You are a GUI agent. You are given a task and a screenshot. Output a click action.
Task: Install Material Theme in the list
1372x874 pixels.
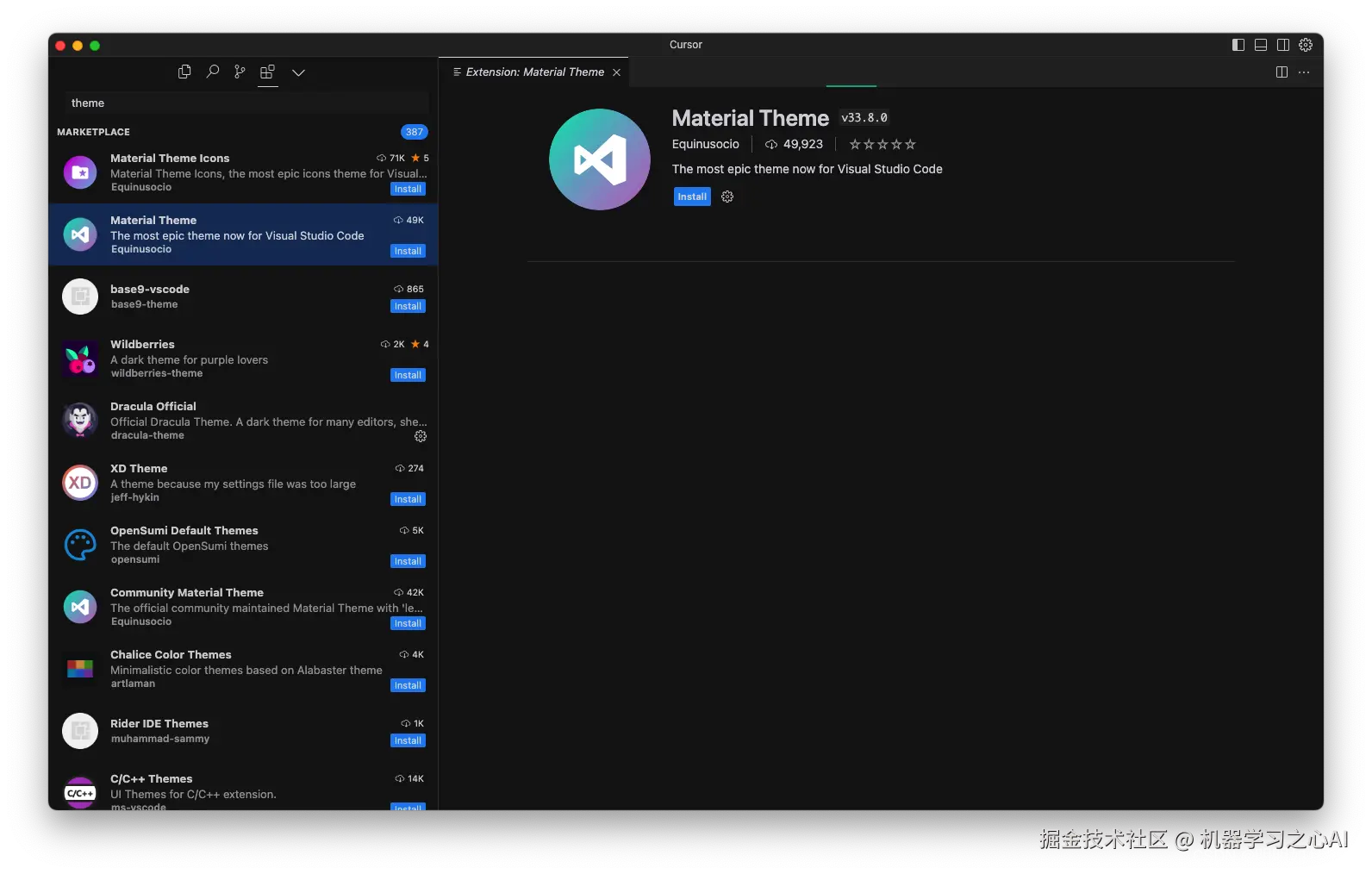(x=408, y=251)
